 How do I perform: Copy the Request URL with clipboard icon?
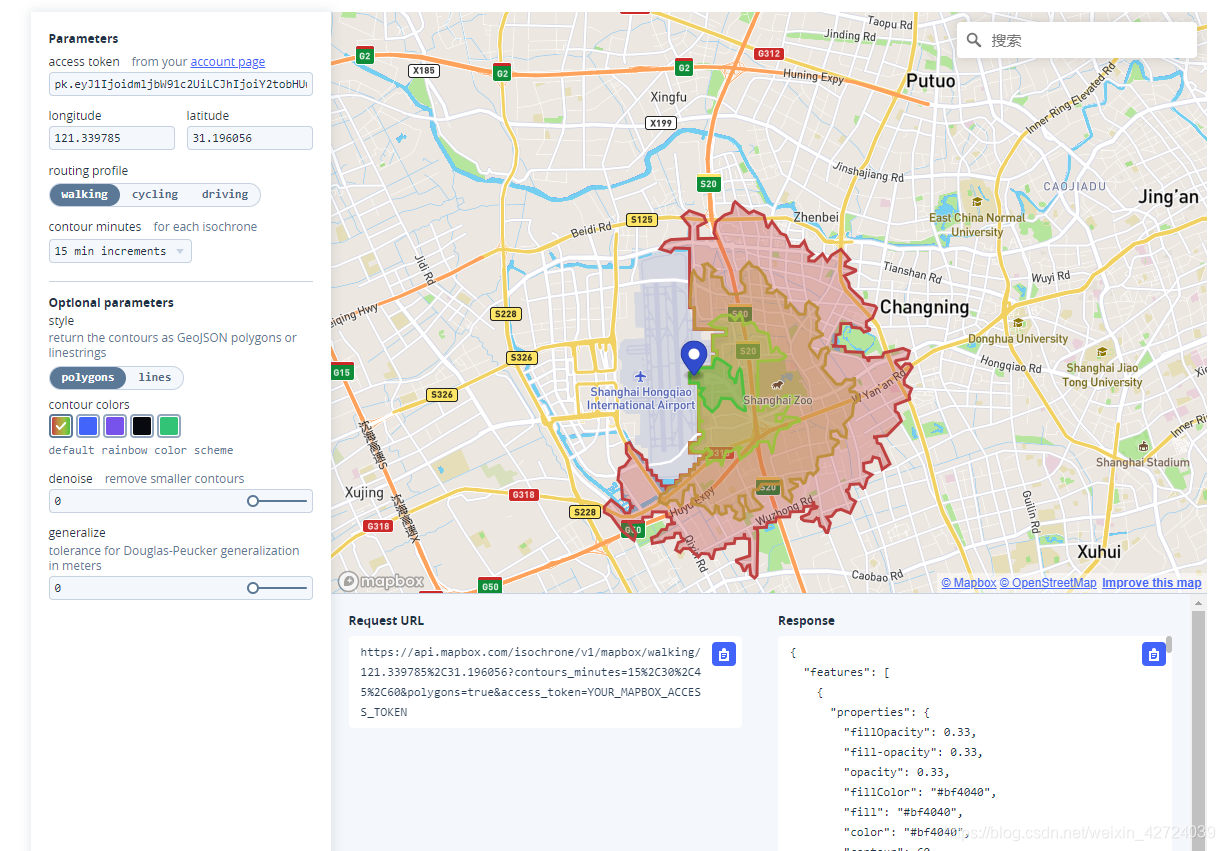725,654
